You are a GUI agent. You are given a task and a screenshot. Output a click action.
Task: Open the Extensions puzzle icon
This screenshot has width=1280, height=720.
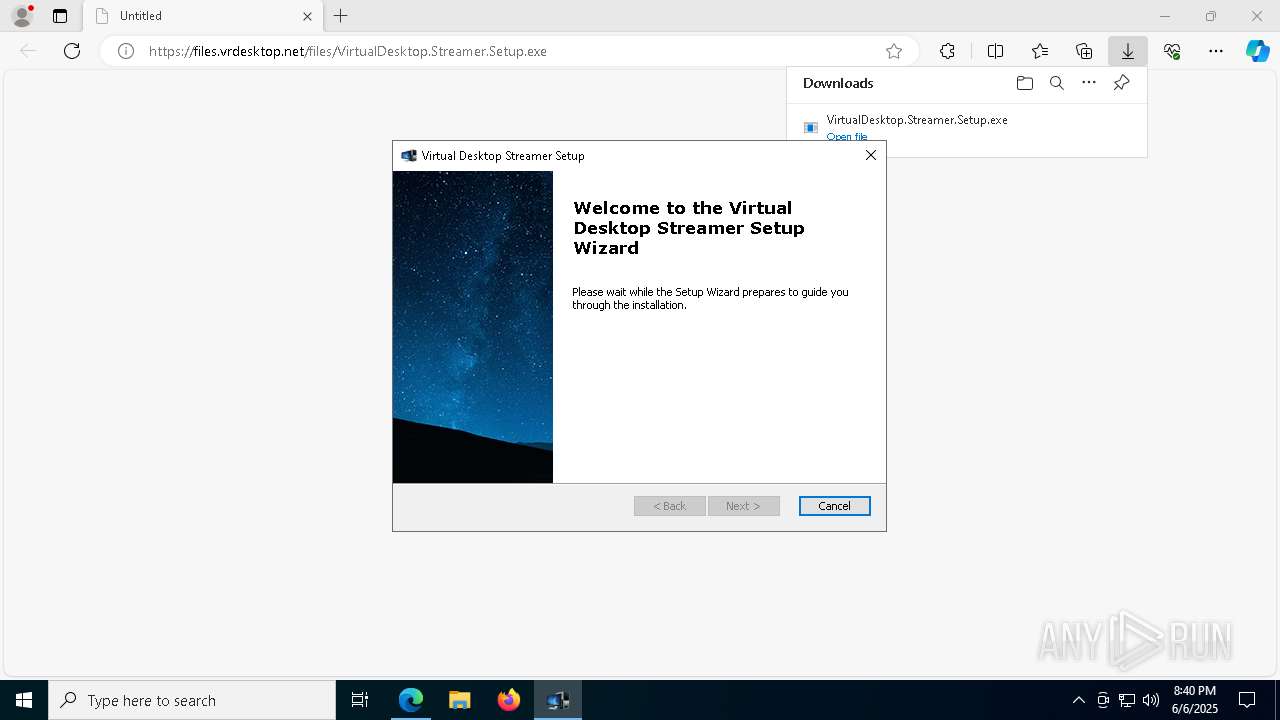(x=947, y=51)
